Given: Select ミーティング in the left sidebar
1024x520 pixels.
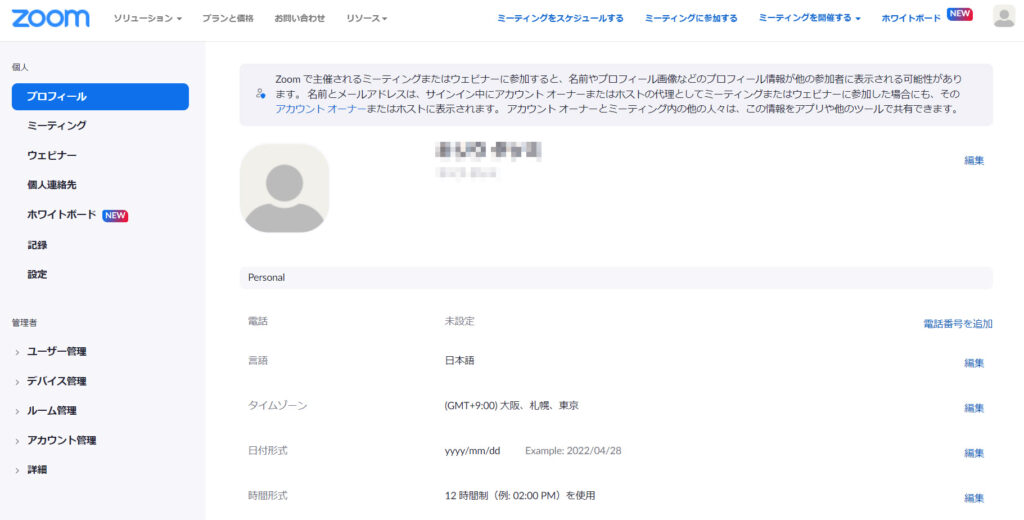Looking at the screenshot, I should tap(57, 126).
